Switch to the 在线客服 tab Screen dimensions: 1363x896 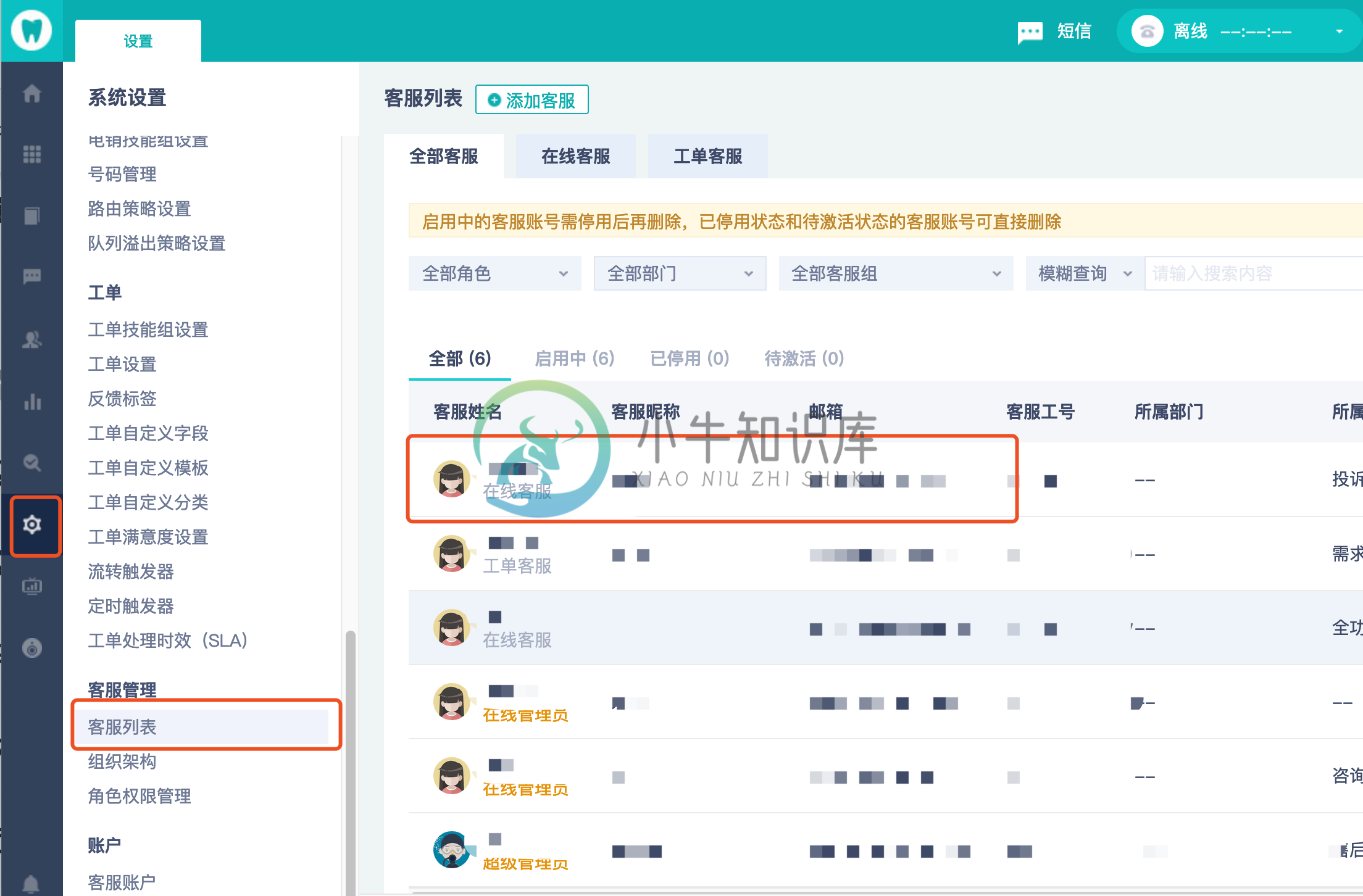[576, 156]
